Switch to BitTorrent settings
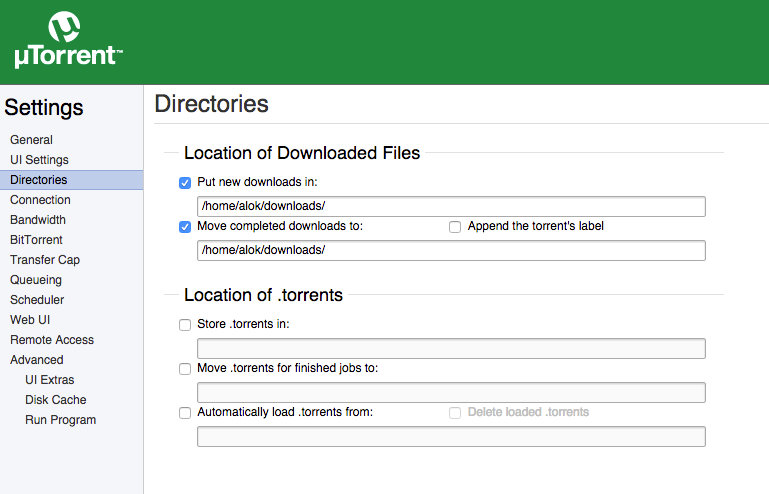Viewport: 769px width, 494px height. click(x=36, y=240)
